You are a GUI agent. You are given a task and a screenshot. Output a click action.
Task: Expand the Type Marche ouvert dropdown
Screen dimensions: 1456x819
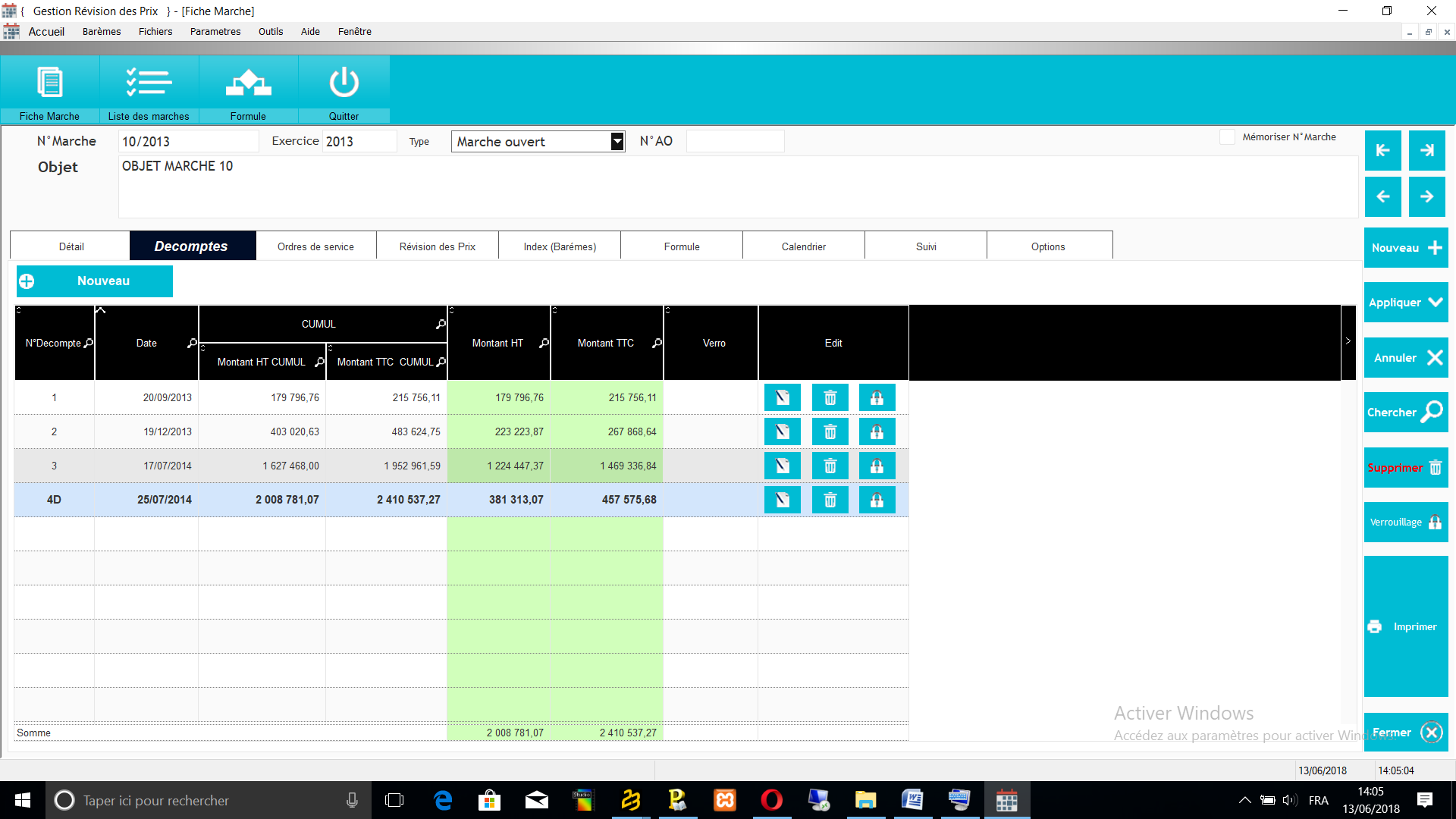click(x=617, y=142)
